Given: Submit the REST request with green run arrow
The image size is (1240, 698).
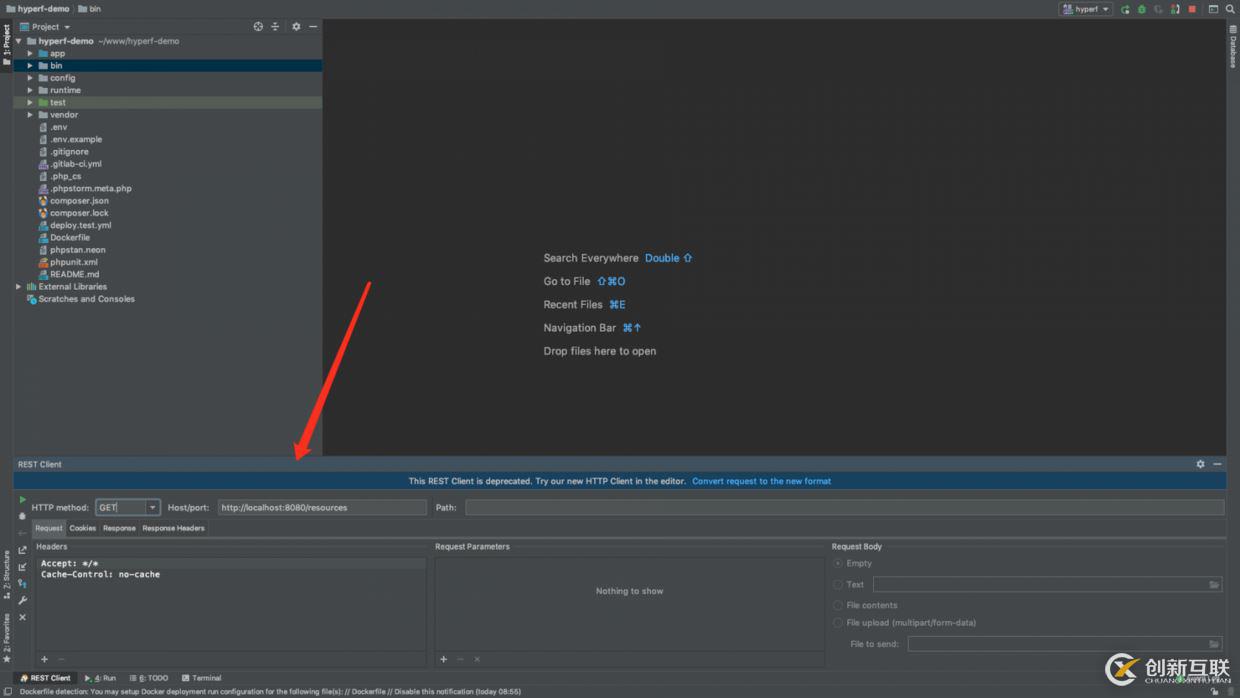Looking at the screenshot, I should [x=23, y=500].
